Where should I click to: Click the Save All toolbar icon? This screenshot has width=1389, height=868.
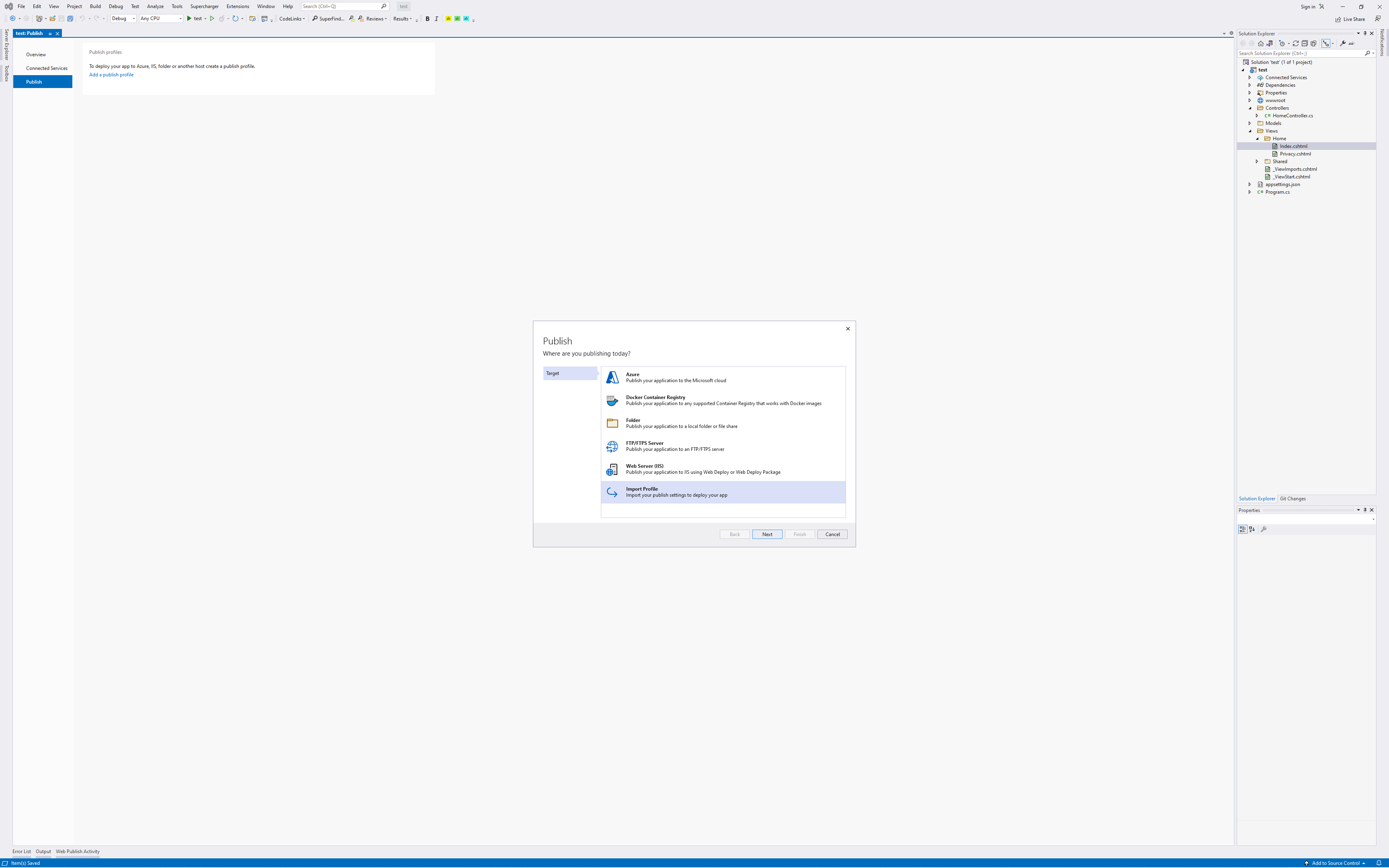click(x=70, y=19)
